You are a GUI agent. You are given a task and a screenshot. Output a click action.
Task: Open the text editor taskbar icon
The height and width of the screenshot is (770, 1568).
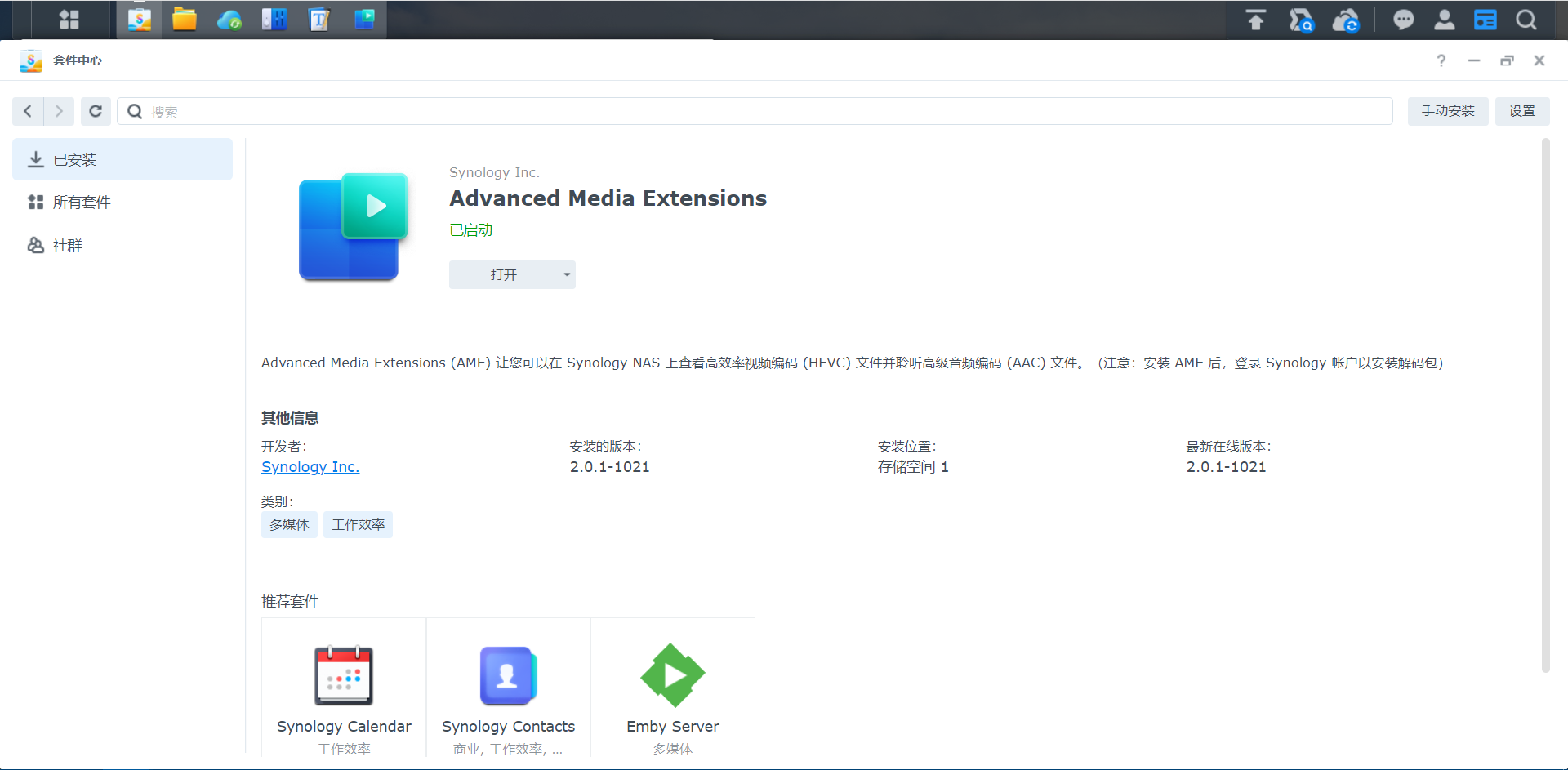319,20
